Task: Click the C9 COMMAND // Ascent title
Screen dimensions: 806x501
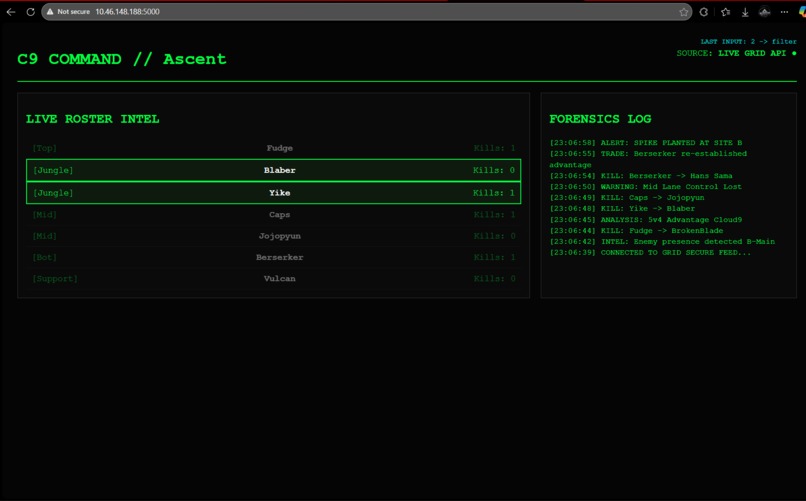Action: tap(122, 59)
